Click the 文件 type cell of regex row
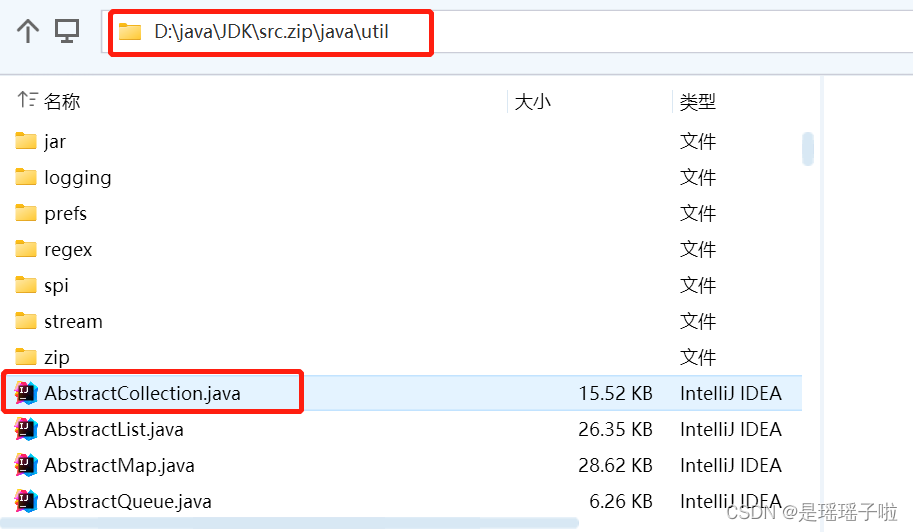913x532 pixels. [698, 250]
